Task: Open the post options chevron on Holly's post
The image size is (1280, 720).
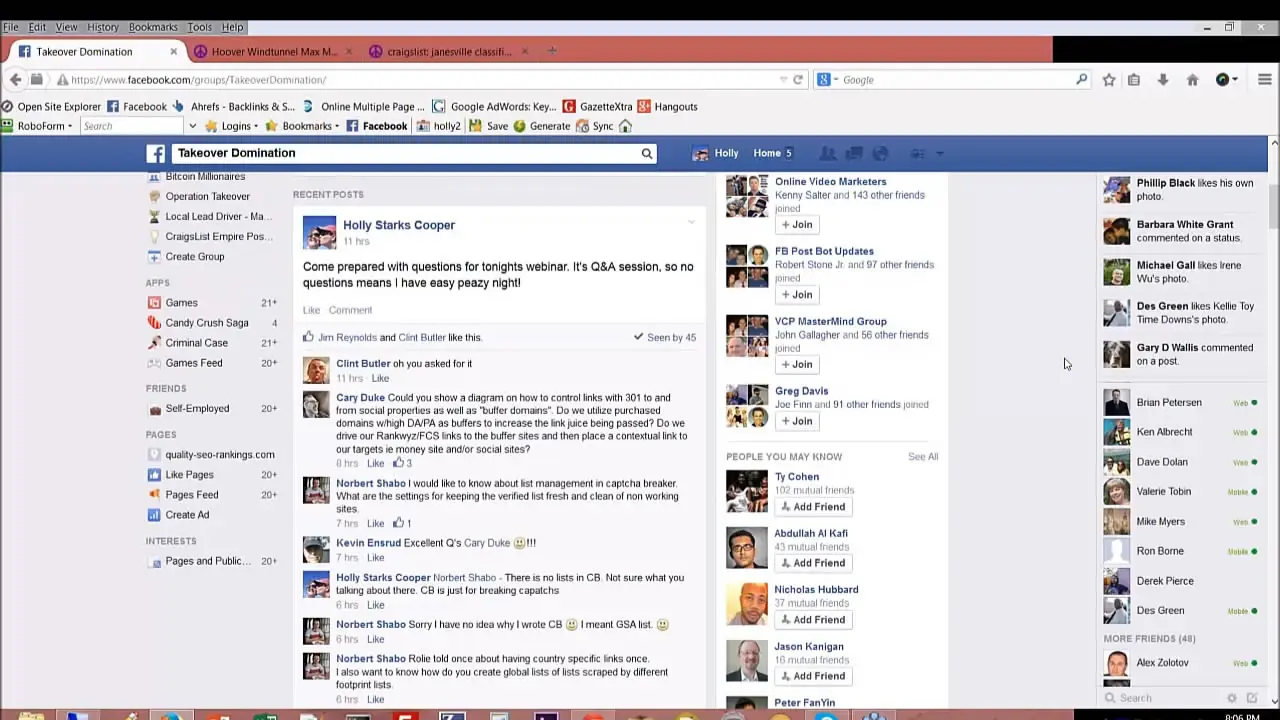Action: point(691,222)
